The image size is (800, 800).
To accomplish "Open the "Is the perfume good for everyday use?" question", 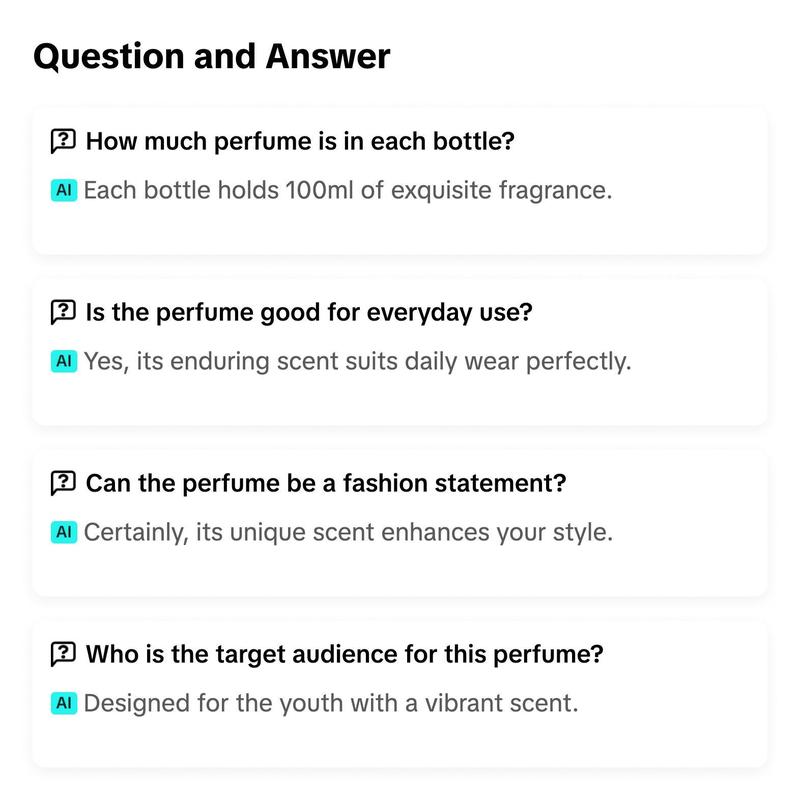I will [309, 312].
